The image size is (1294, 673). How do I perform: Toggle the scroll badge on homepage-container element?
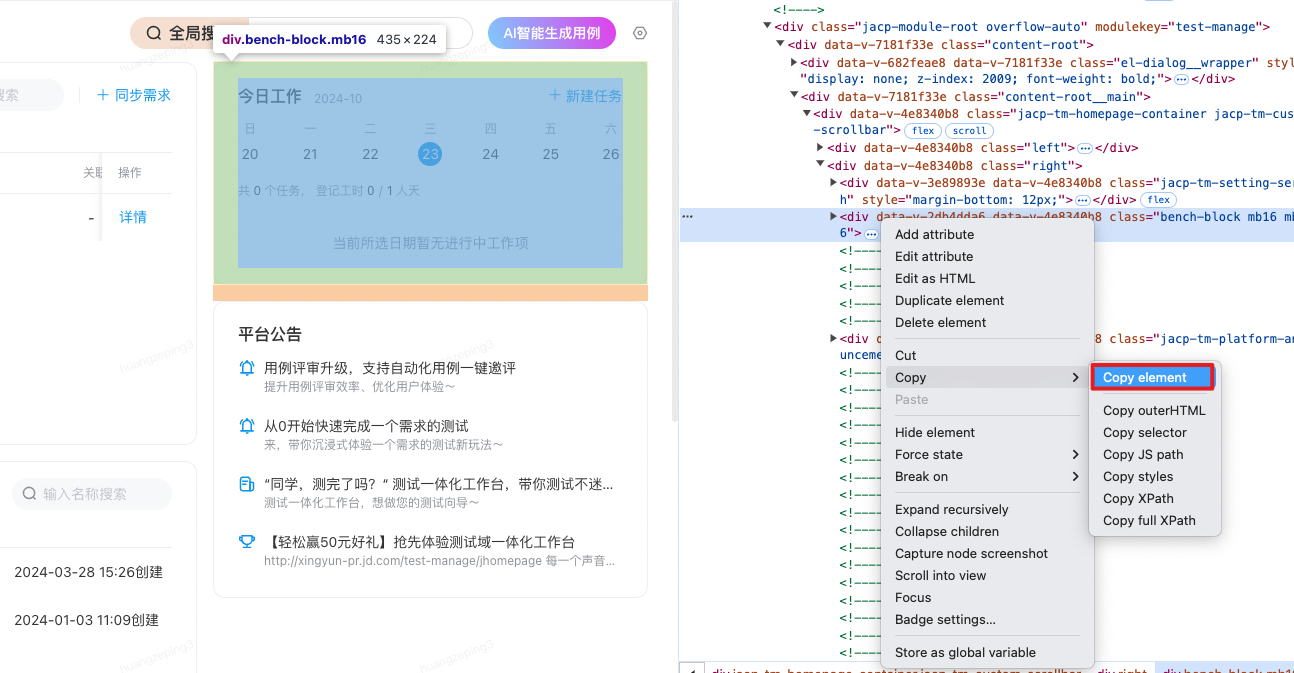[x=969, y=131]
